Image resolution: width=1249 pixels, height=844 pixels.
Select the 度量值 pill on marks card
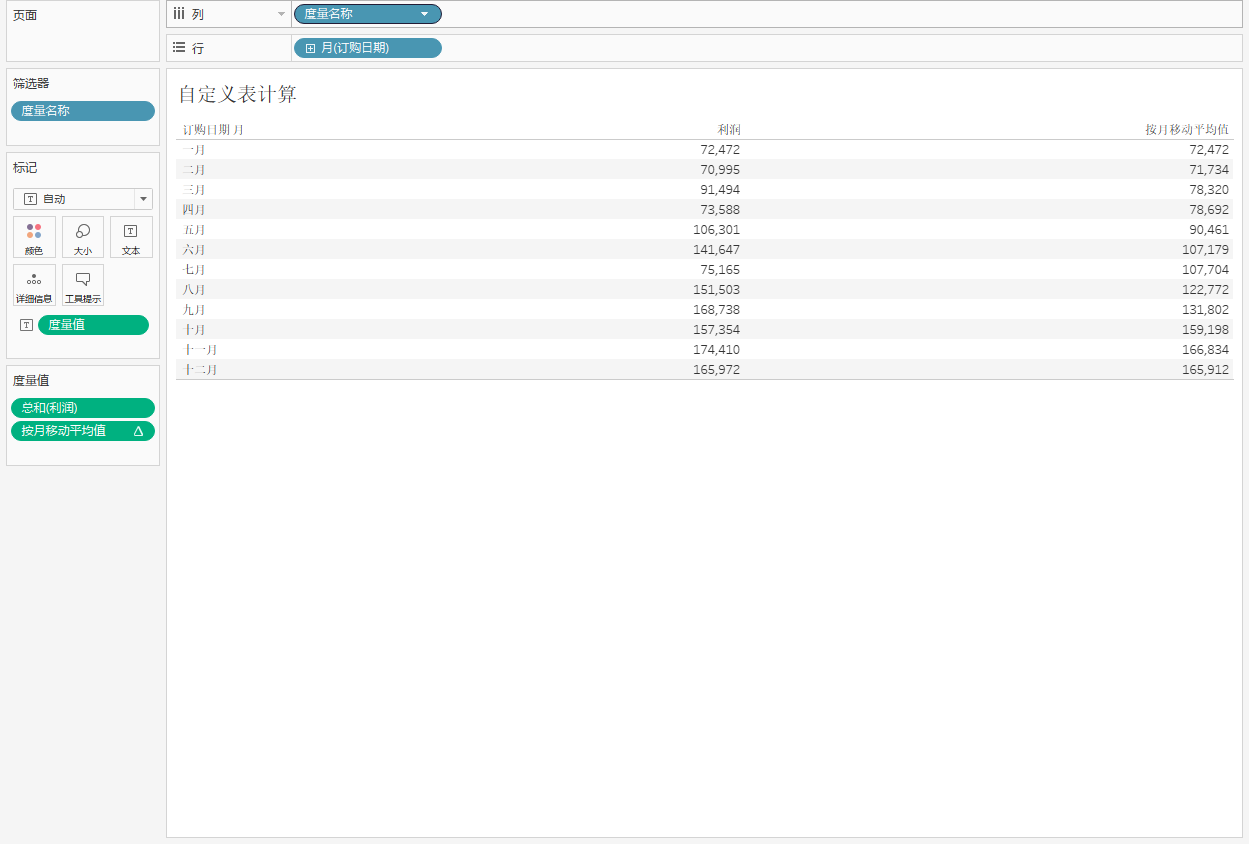coord(93,325)
